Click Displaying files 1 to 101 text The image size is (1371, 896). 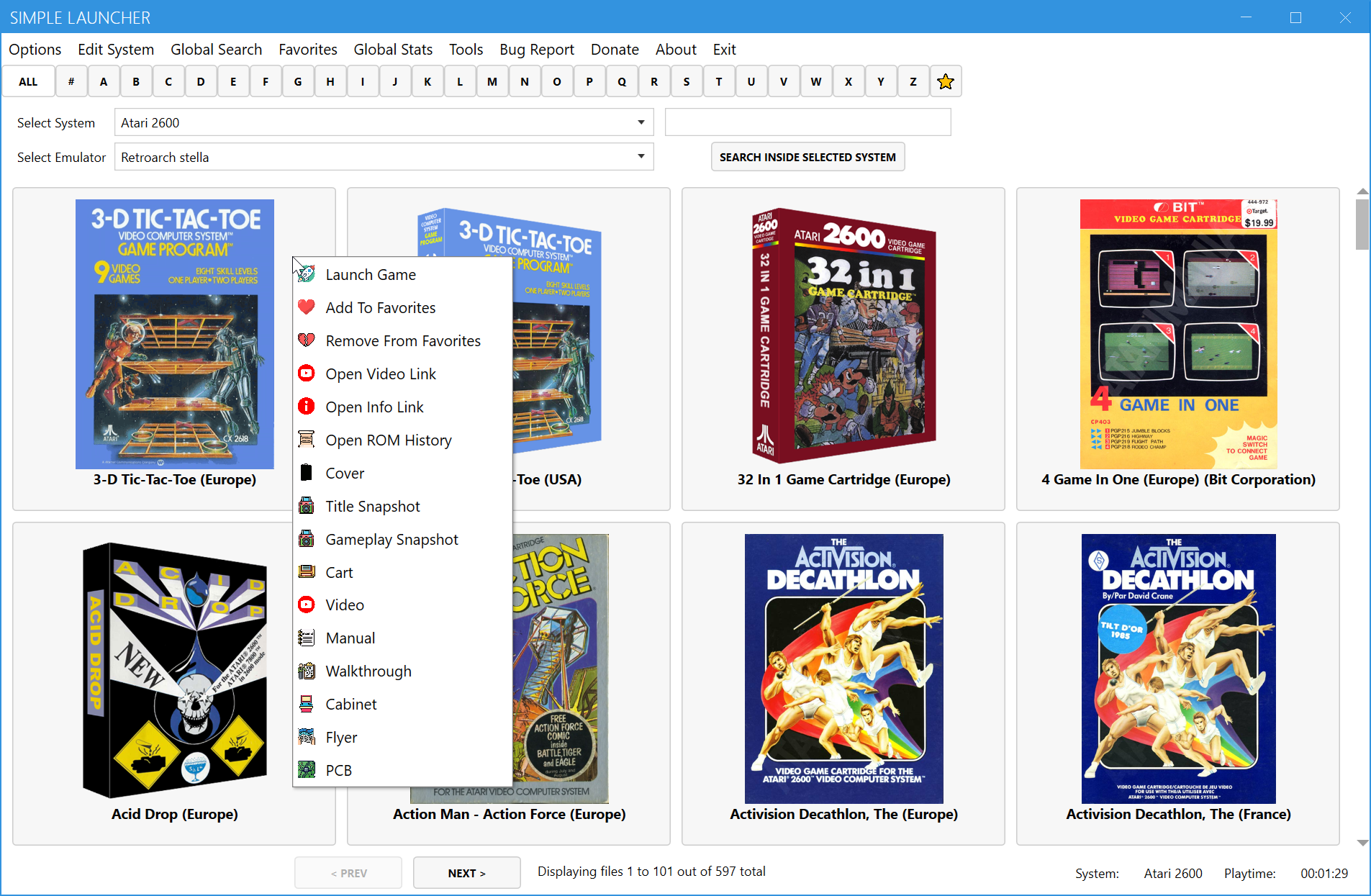[x=651, y=872]
